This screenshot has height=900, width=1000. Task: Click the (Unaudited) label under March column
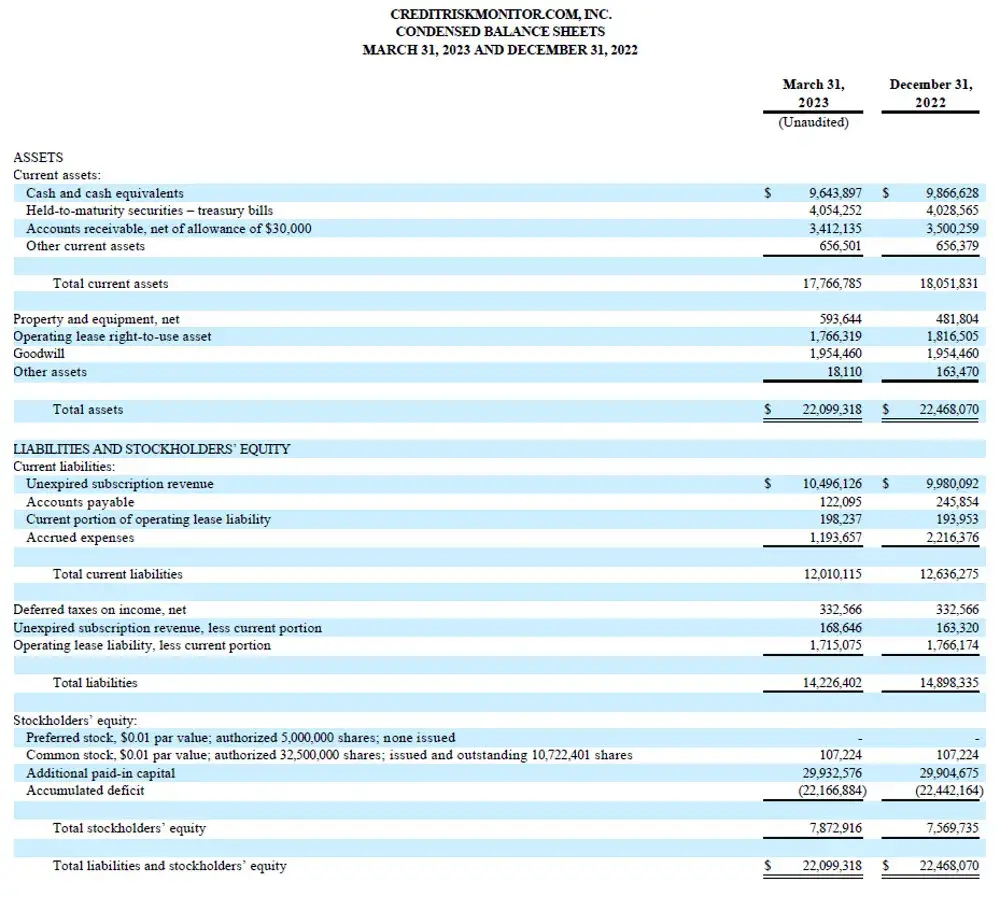coord(813,122)
